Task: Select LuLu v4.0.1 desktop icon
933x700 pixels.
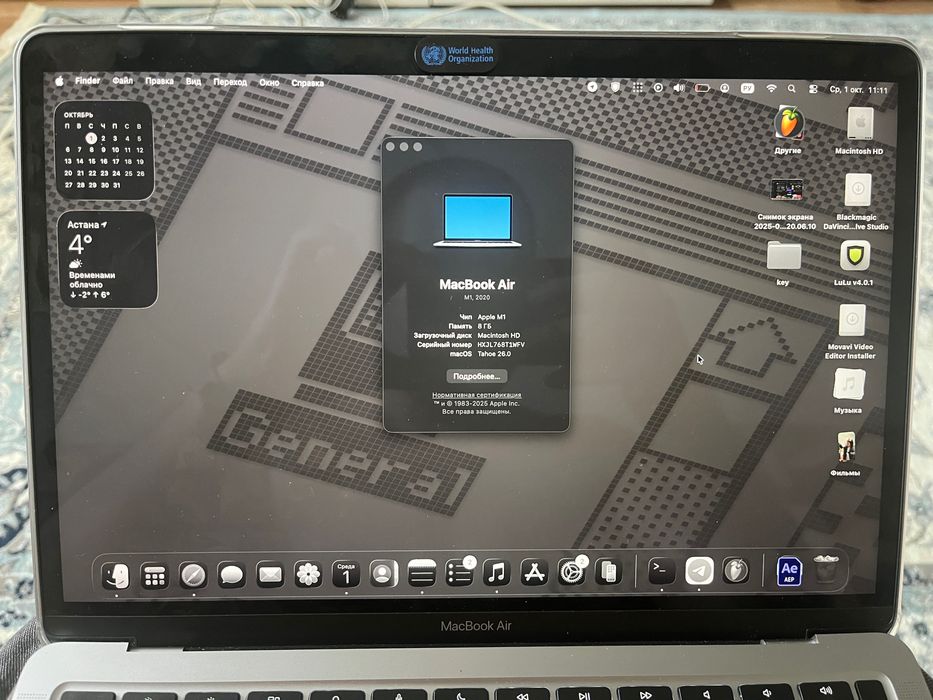Action: tap(854, 262)
